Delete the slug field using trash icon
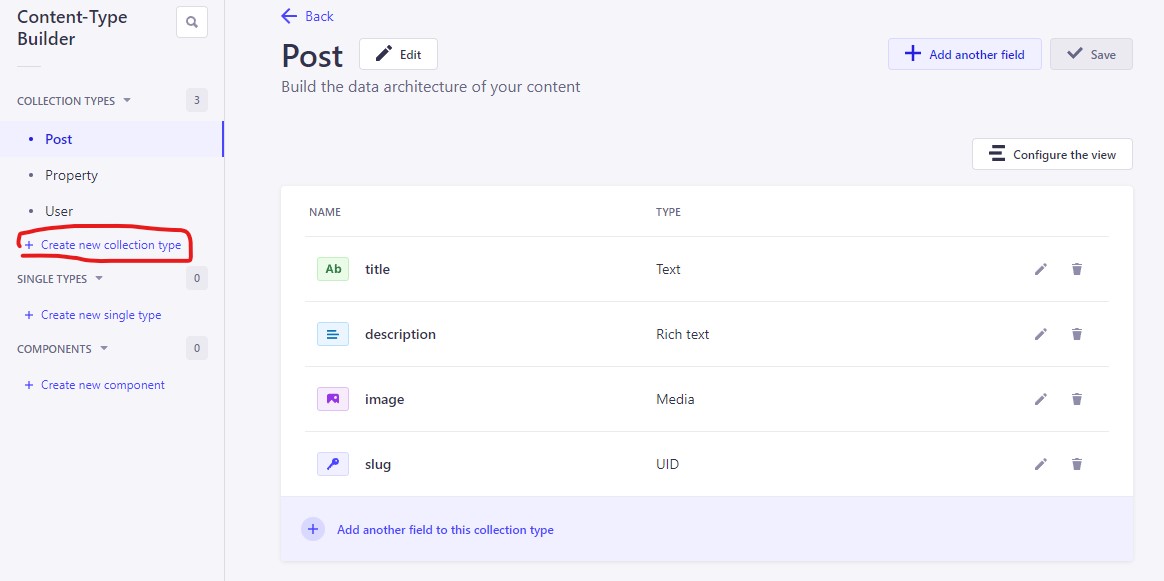This screenshot has height=581, width=1164. (x=1077, y=464)
